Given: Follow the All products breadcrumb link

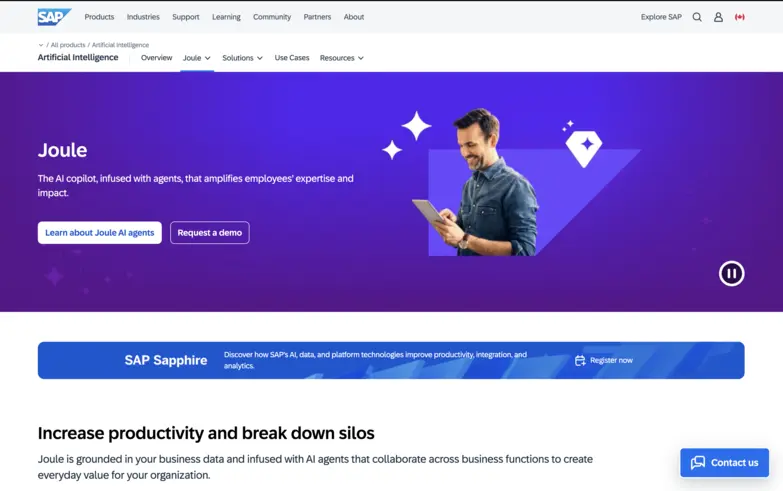Looking at the screenshot, I should pos(68,45).
